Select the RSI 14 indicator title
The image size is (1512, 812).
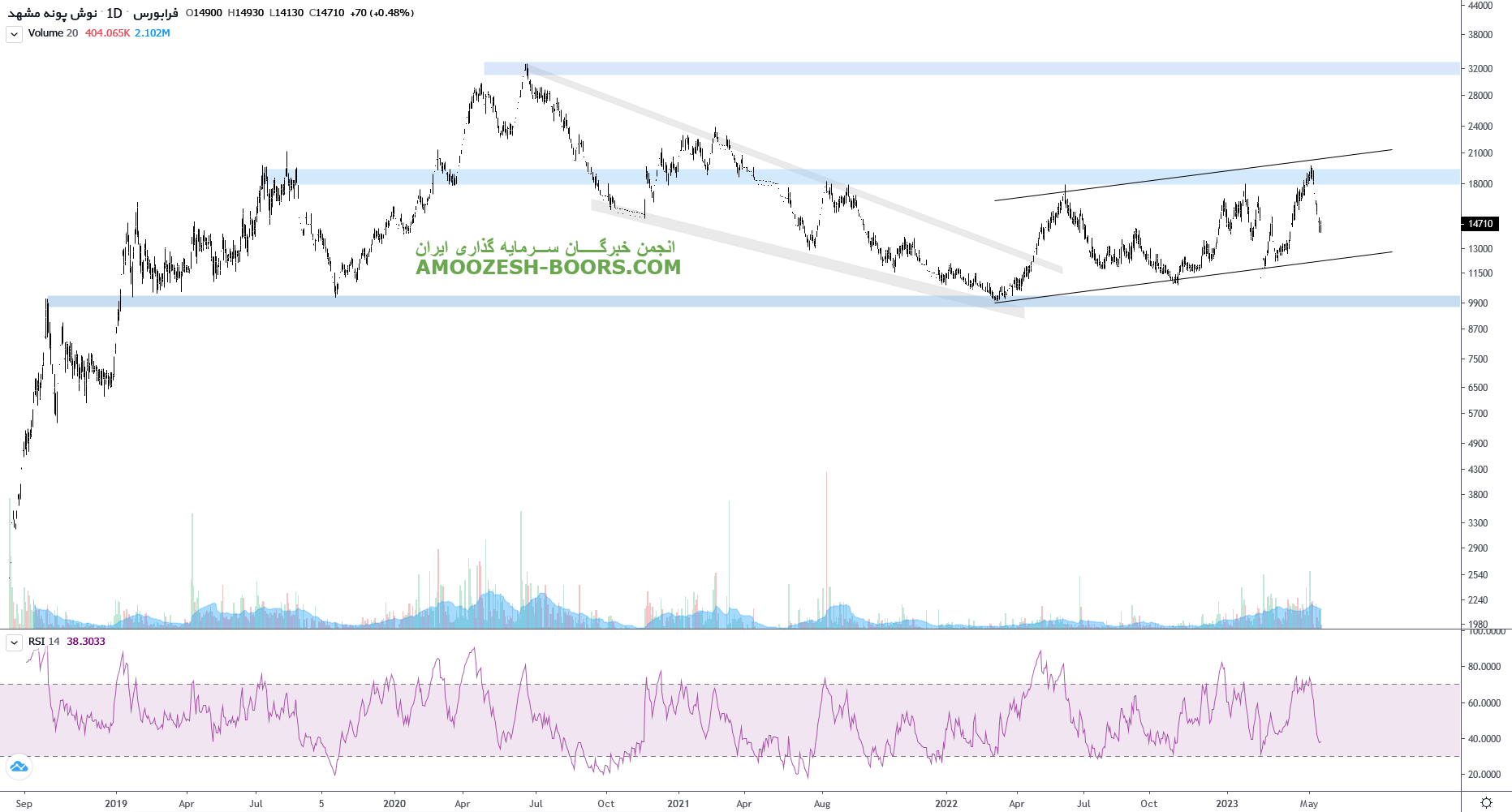point(44,642)
